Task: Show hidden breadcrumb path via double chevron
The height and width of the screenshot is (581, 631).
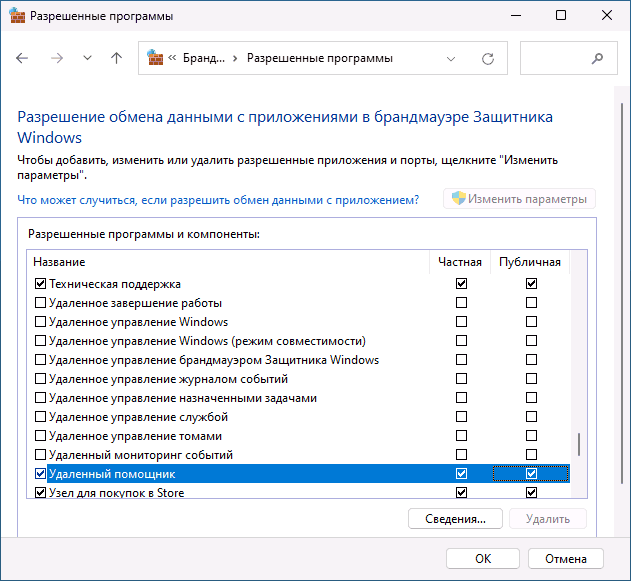Action: 172,58
